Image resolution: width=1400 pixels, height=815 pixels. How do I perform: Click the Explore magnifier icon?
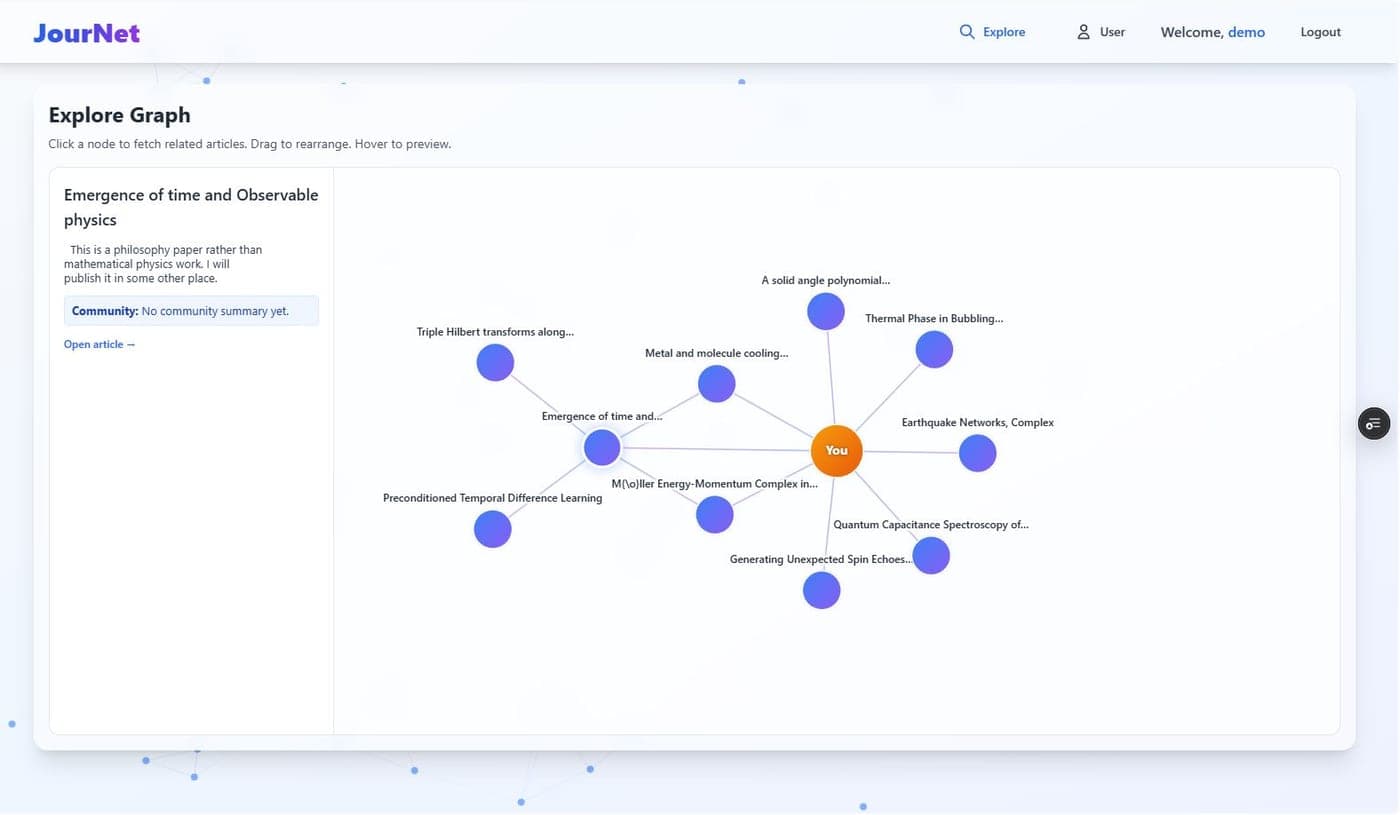(967, 32)
